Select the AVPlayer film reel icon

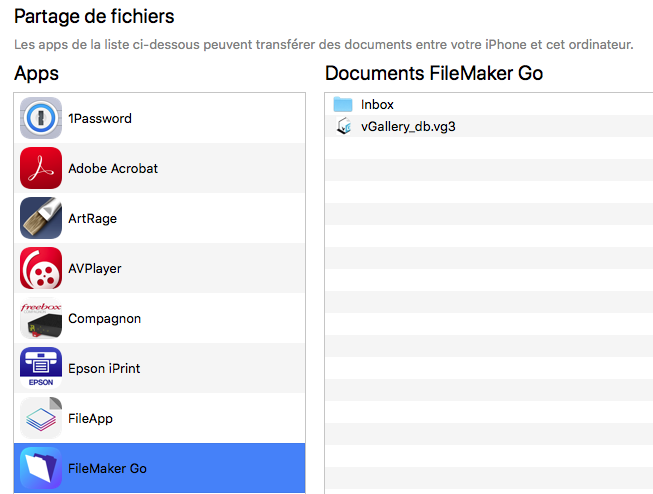pos(41,268)
